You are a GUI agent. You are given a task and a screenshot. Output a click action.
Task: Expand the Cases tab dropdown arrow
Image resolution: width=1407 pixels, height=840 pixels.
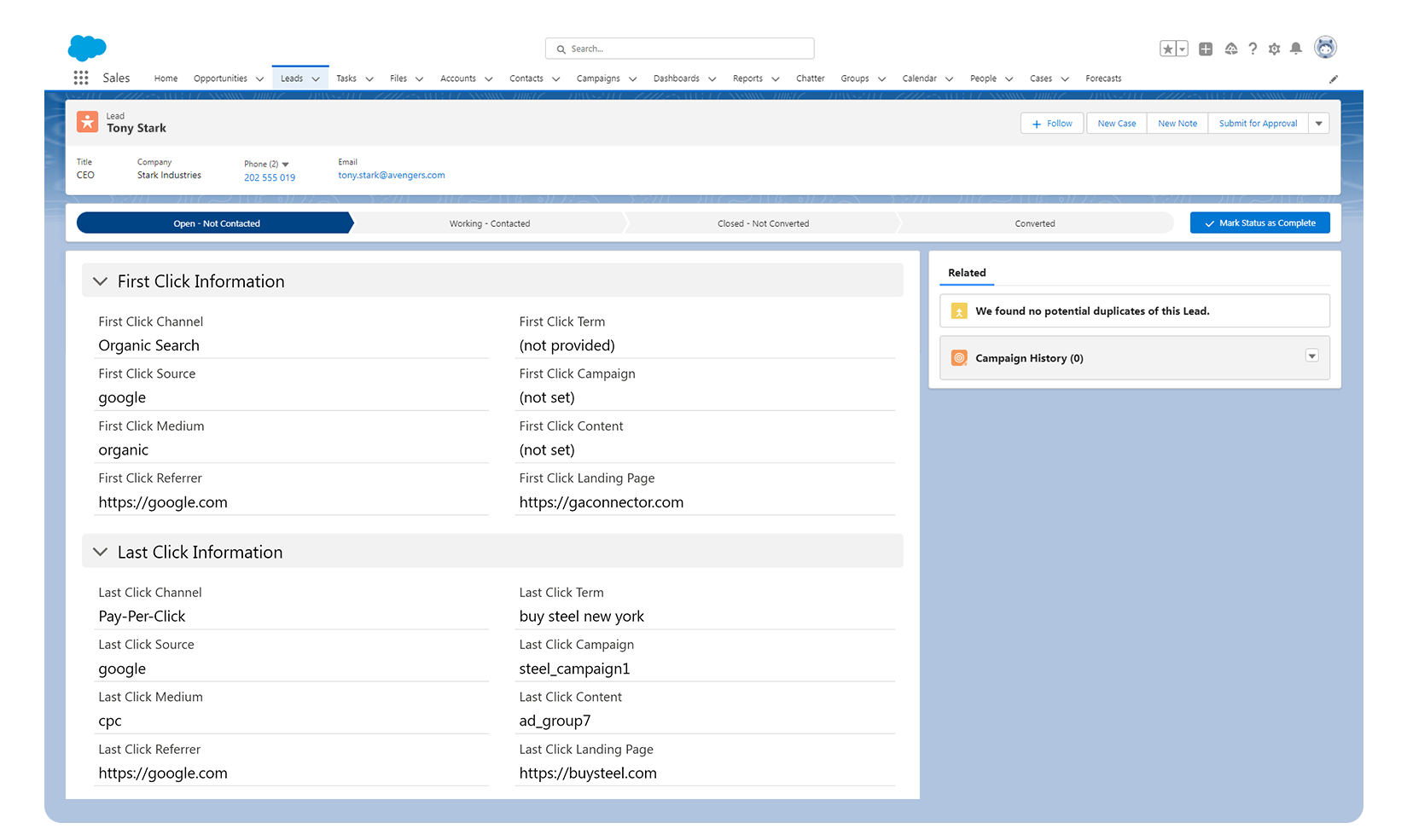(x=1065, y=79)
